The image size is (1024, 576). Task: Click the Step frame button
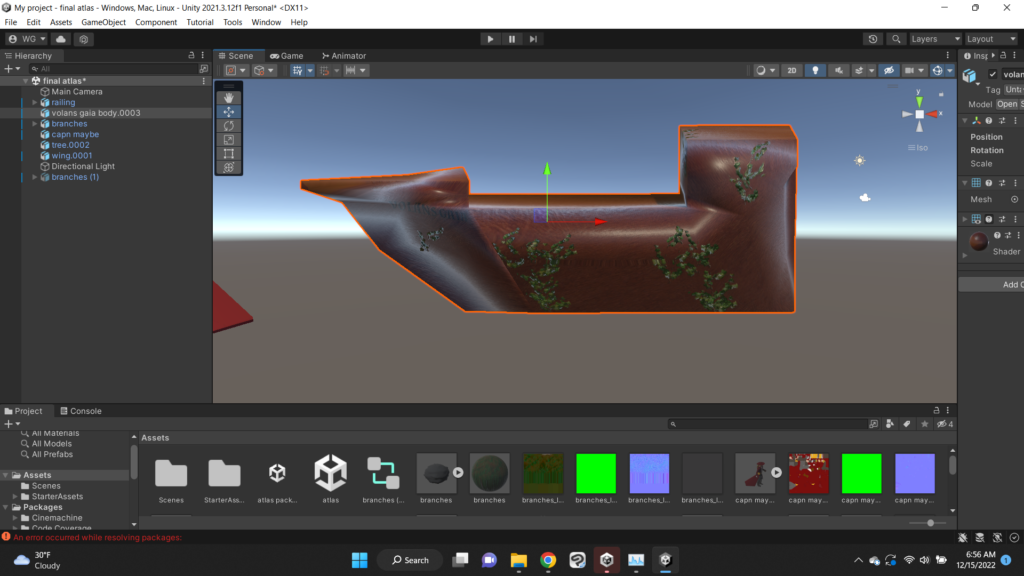click(533, 39)
